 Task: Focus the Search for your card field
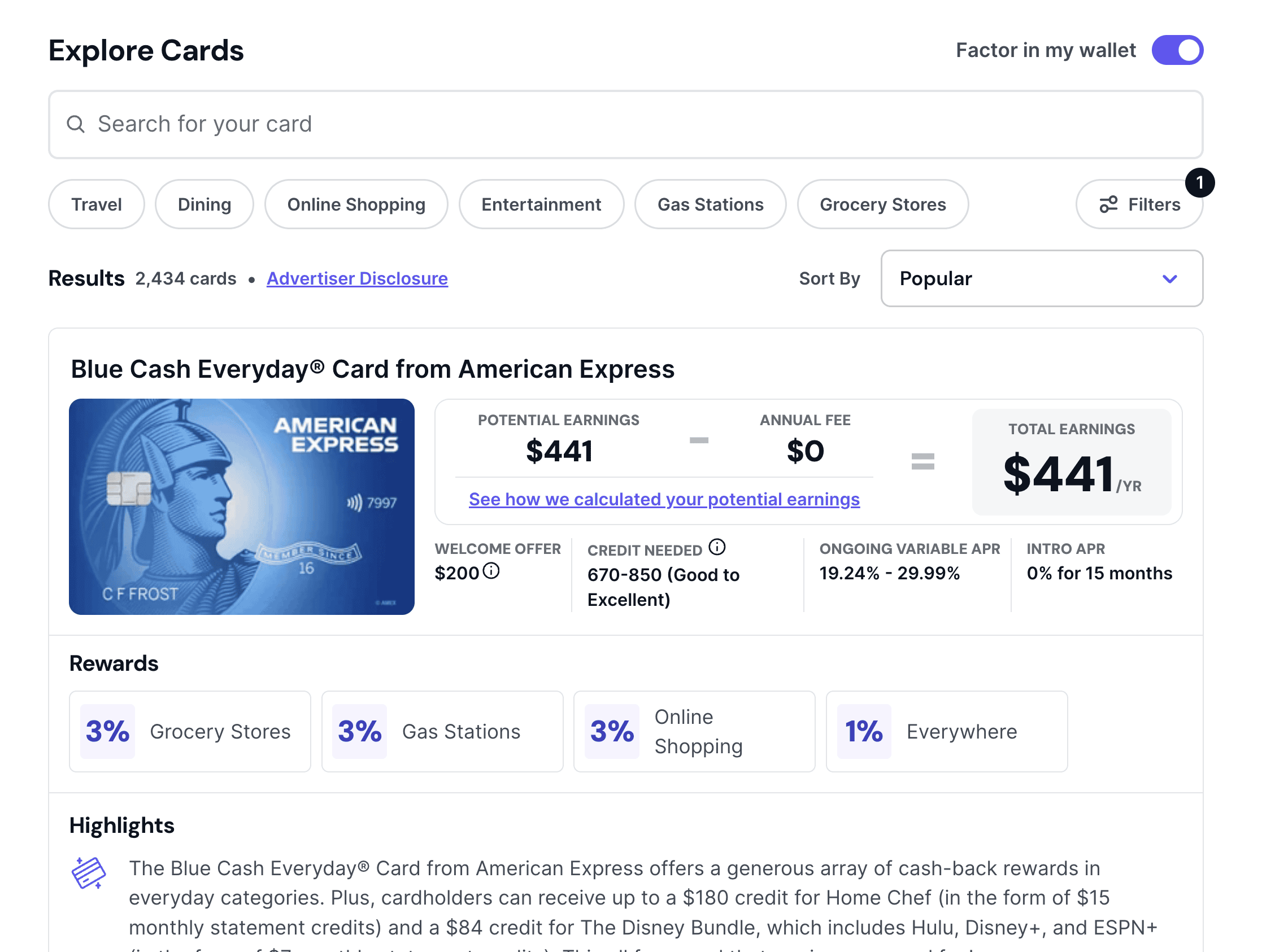coord(626,124)
